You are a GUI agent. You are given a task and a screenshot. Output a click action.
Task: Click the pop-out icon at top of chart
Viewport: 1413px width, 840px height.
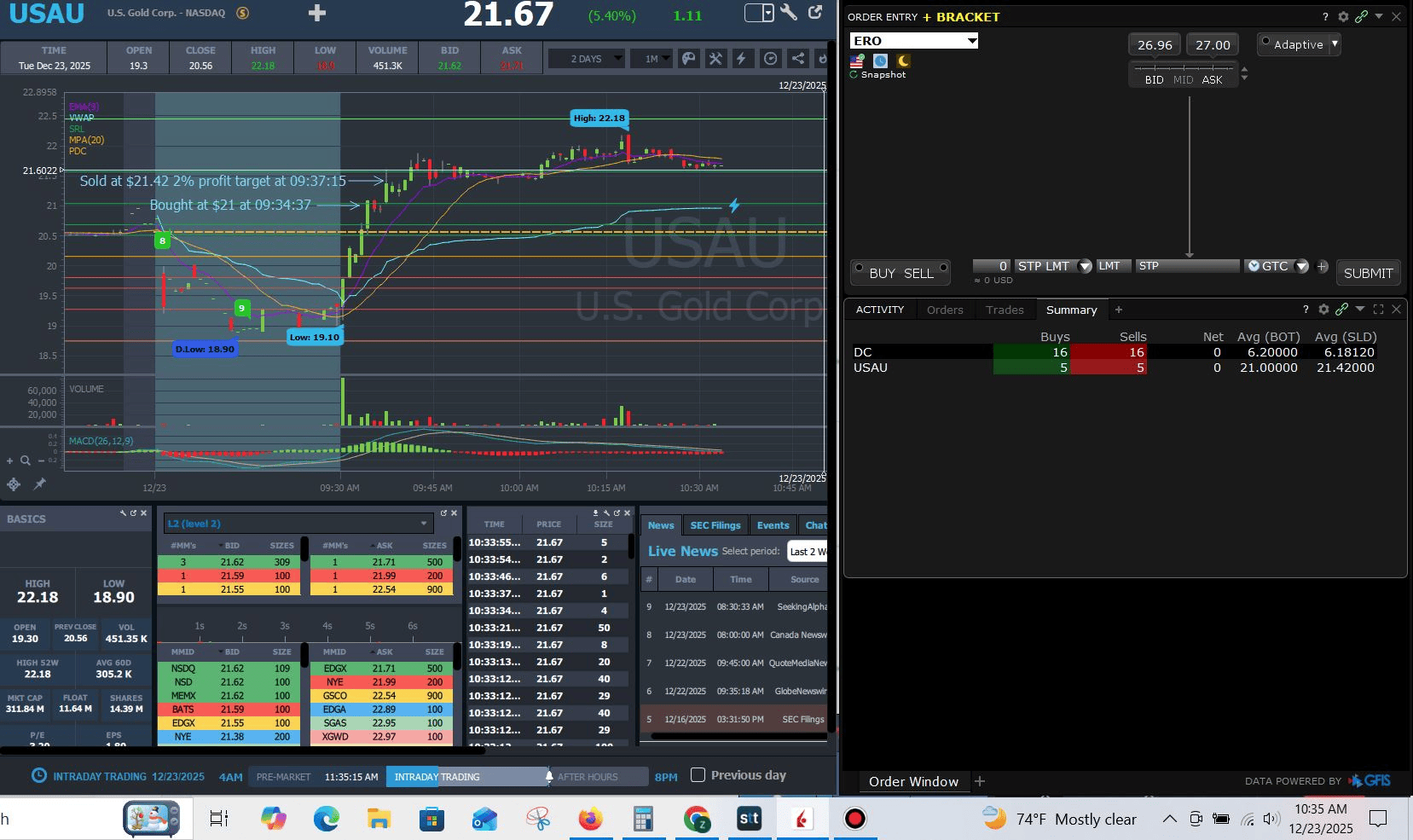pos(816,13)
